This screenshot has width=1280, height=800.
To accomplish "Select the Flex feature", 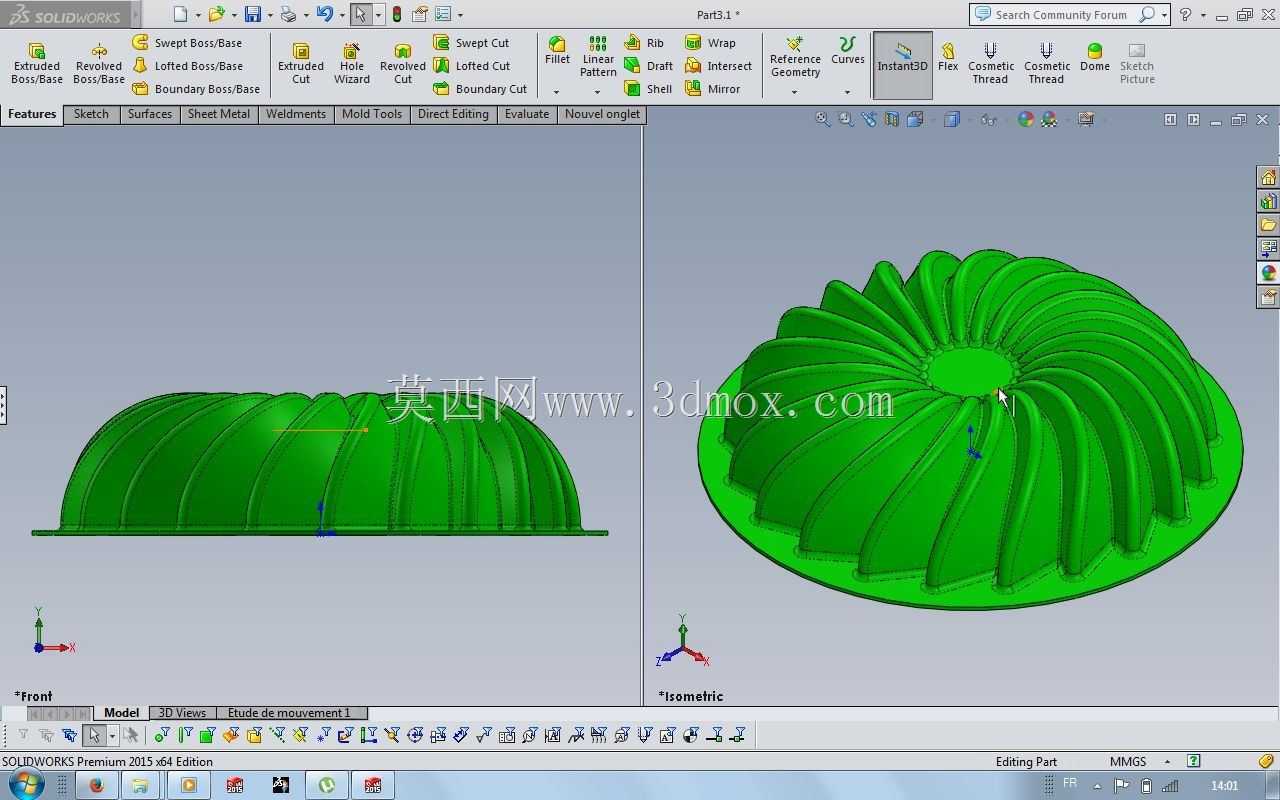I will [x=948, y=57].
